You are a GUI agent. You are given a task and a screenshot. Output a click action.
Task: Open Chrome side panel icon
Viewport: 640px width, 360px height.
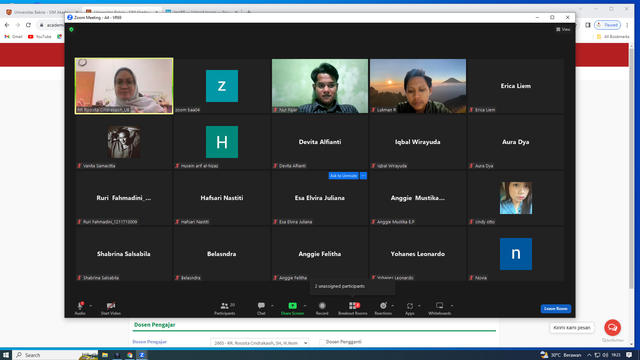click(x=588, y=25)
